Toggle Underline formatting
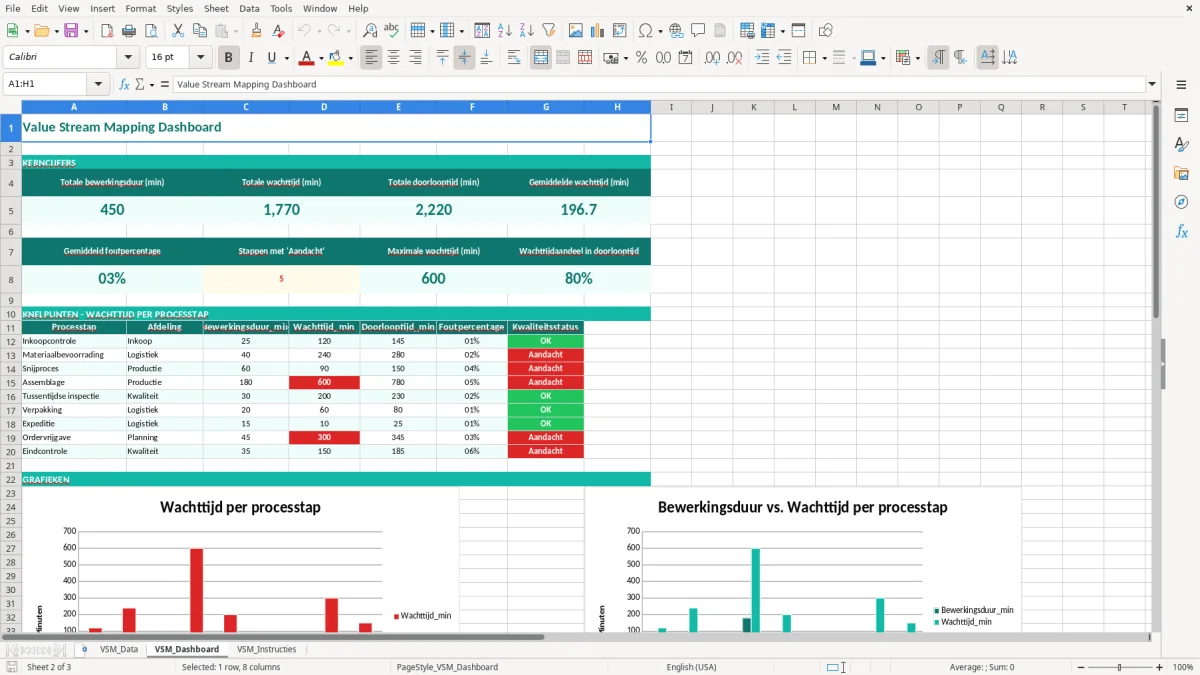Screen dimensions: 1200x675 pos(272,58)
